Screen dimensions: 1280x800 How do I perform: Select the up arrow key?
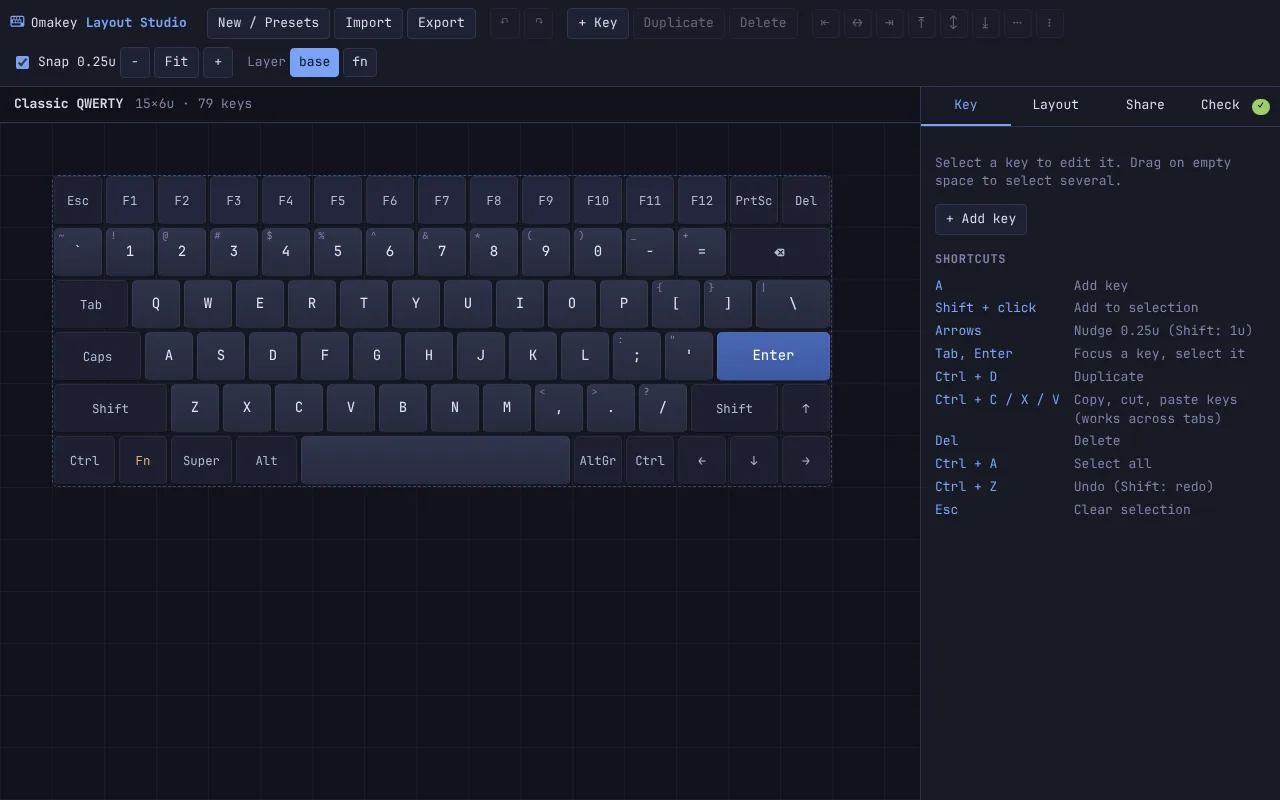pyautogui.click(x=806, y=408)
